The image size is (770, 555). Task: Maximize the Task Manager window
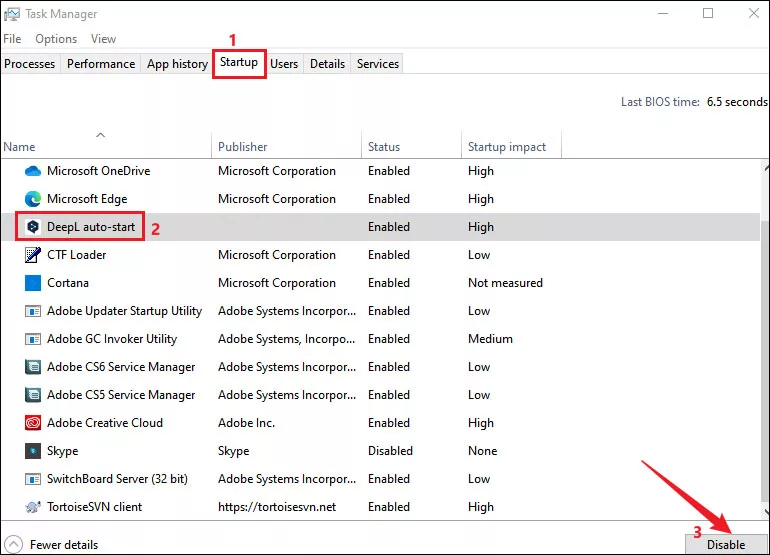(708, 13)
